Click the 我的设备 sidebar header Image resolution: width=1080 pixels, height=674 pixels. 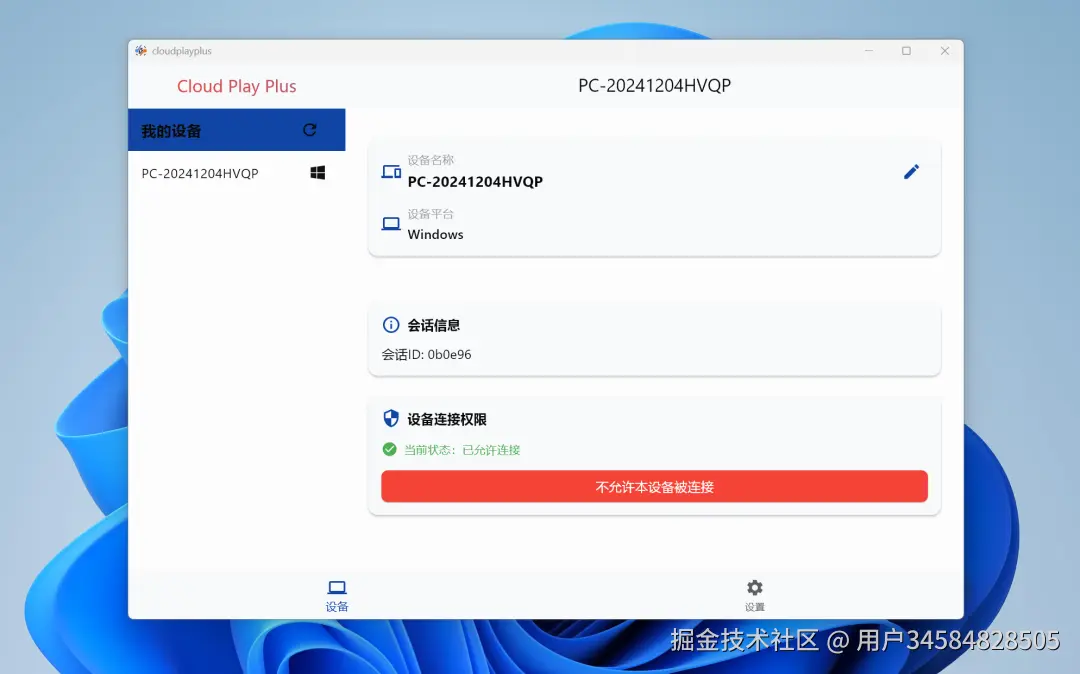236,130
